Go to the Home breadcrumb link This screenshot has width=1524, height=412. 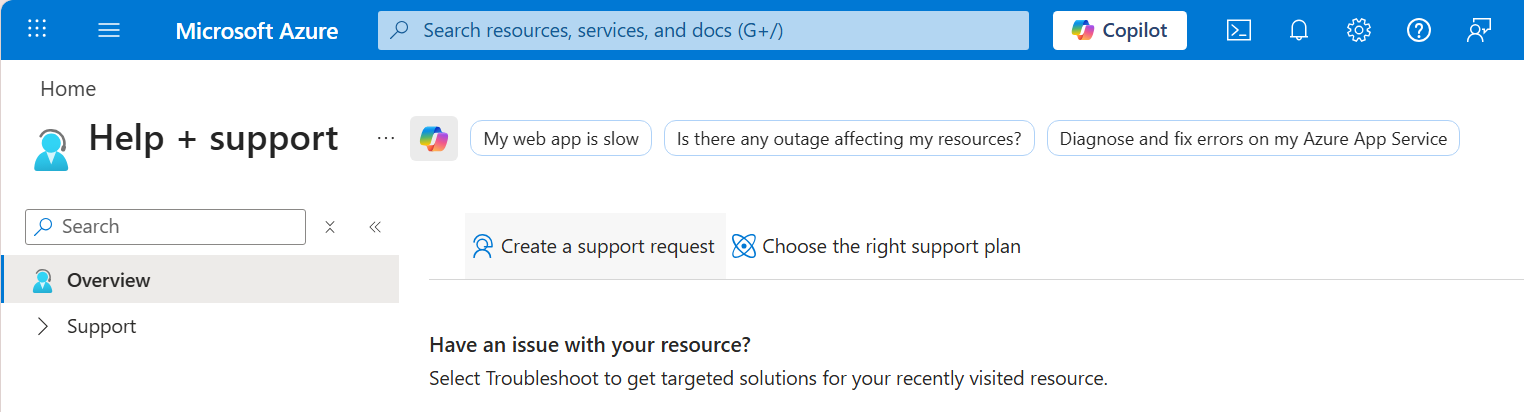[68, 89]
